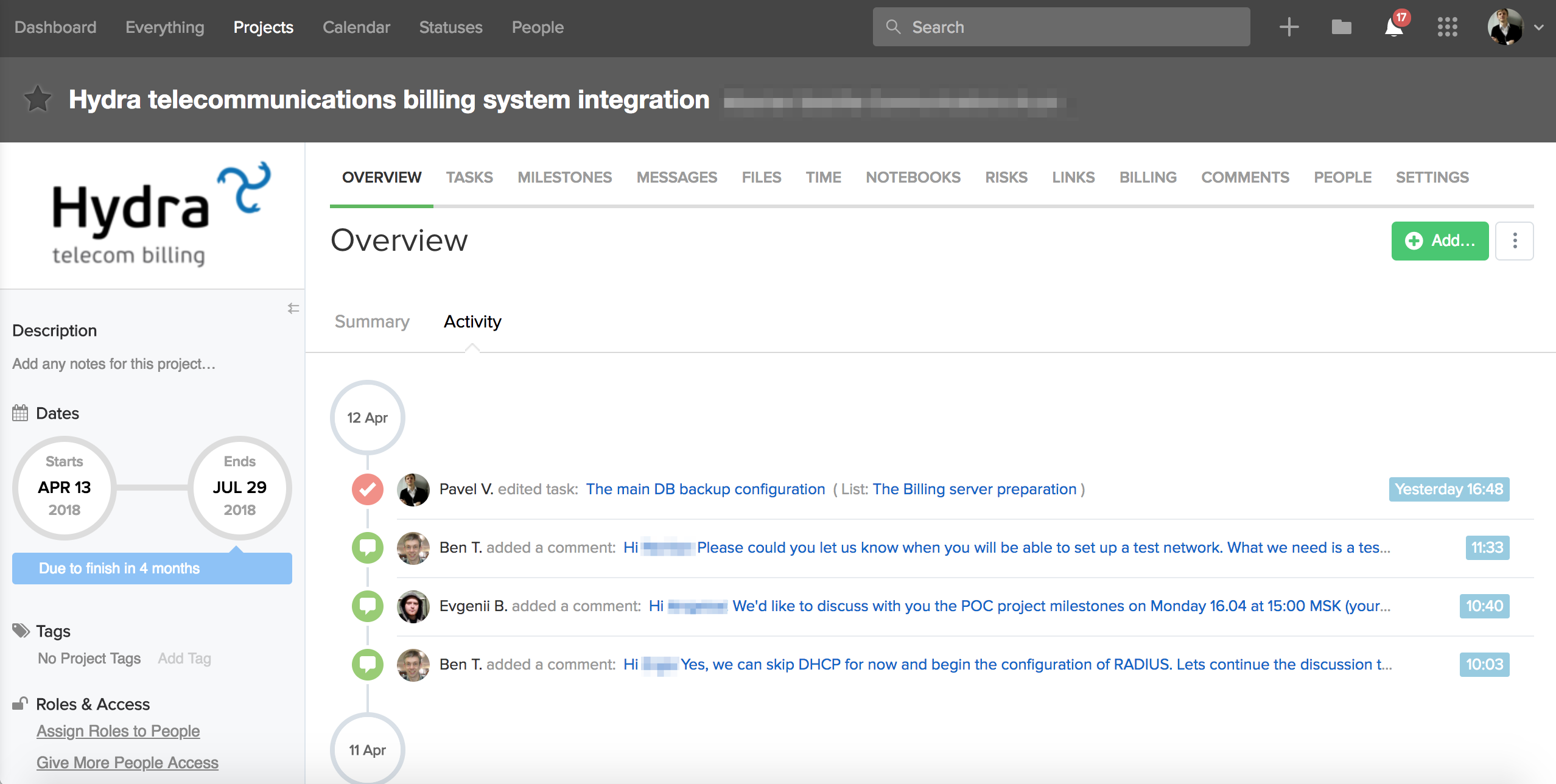Switch to the TIME tab
The height and width of the screenshot is (784, 1556).
point(824,177)
